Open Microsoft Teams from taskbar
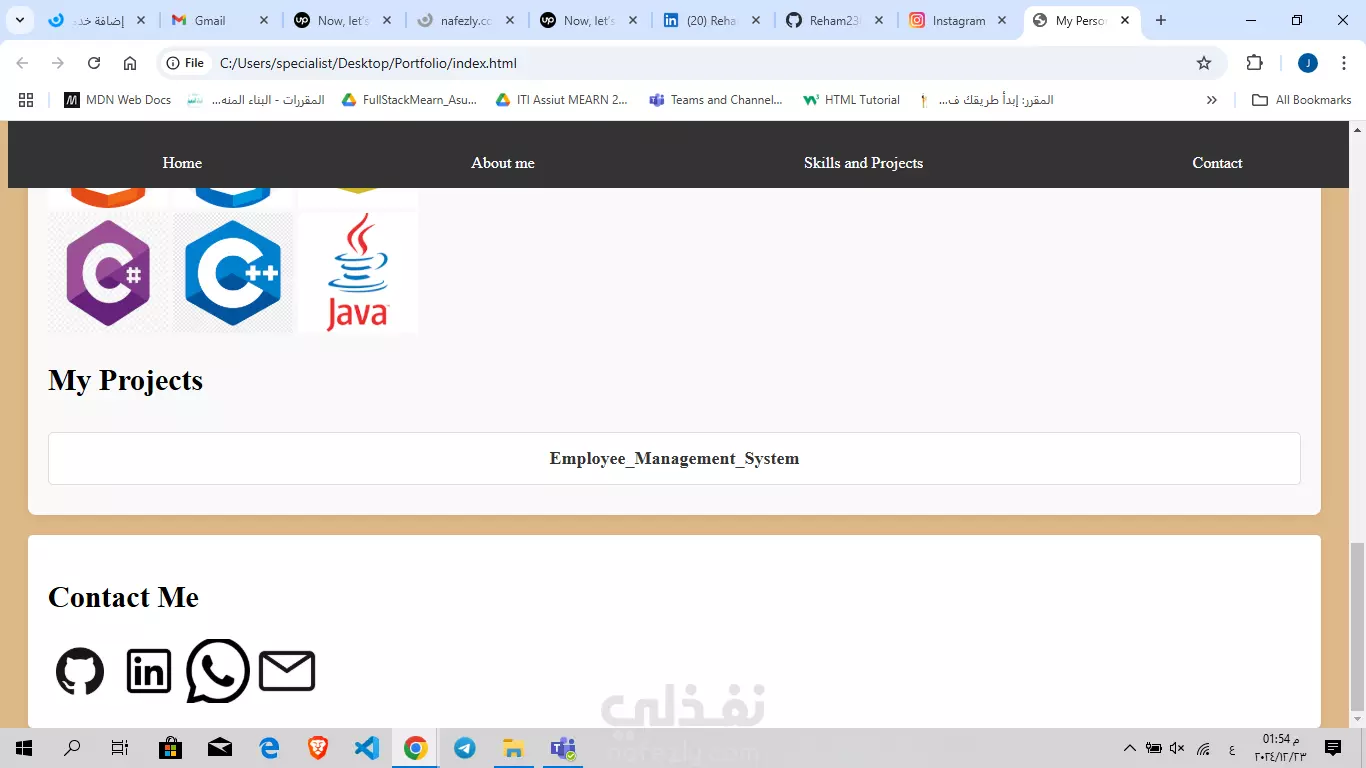 [562, 748]
